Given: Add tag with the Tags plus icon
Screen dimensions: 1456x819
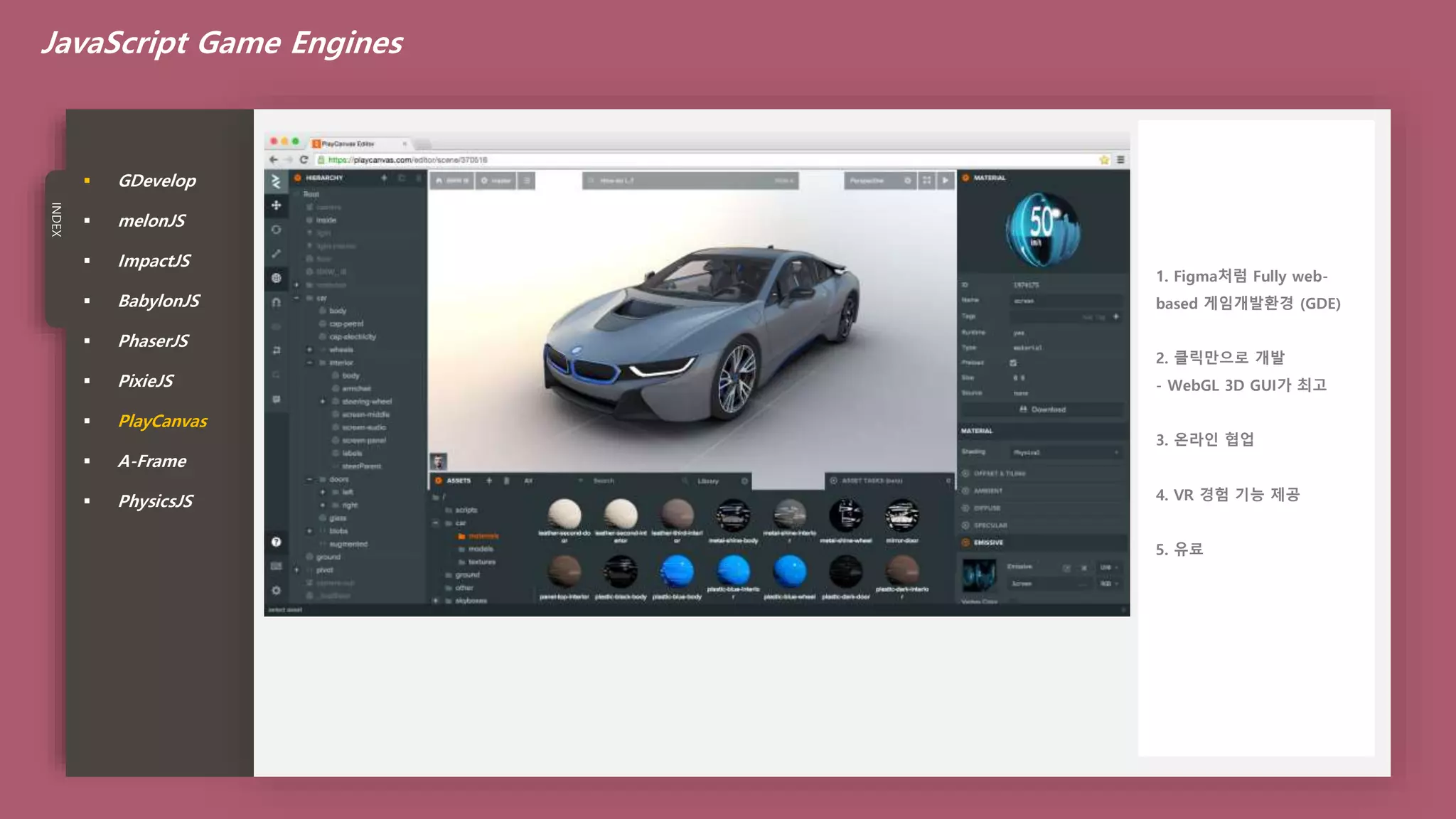Looking at the screenshot, I should coord(1115,317).
